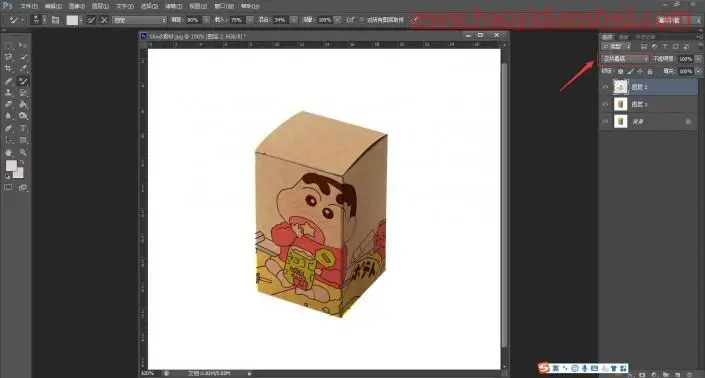This screenshot has width=705, height=378.
Task: Select the Blur tool
Action: (9, 116)
